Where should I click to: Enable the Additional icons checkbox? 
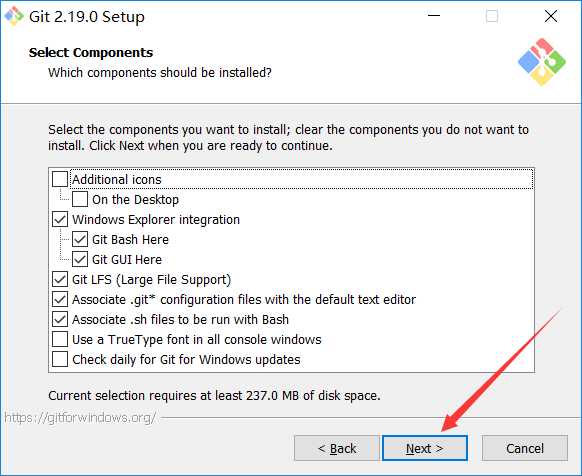60,179
